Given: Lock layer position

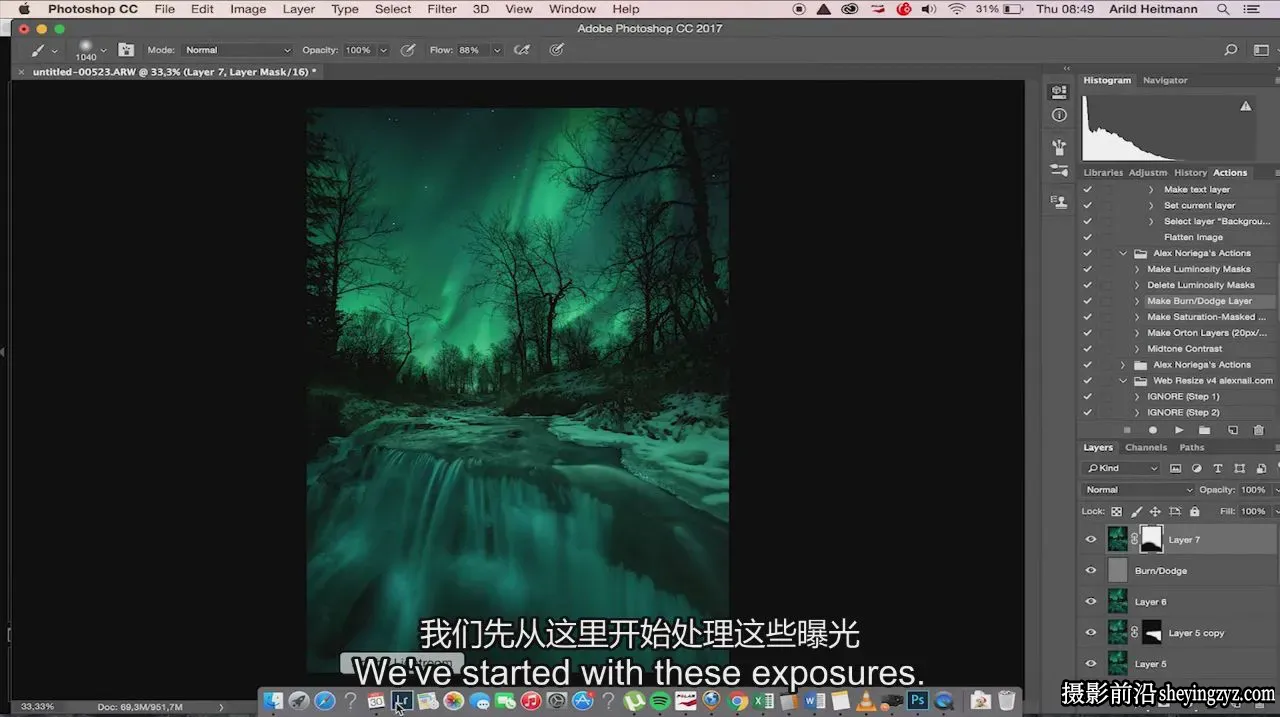Looking at the screenshot, I should tap(1155, 511).
